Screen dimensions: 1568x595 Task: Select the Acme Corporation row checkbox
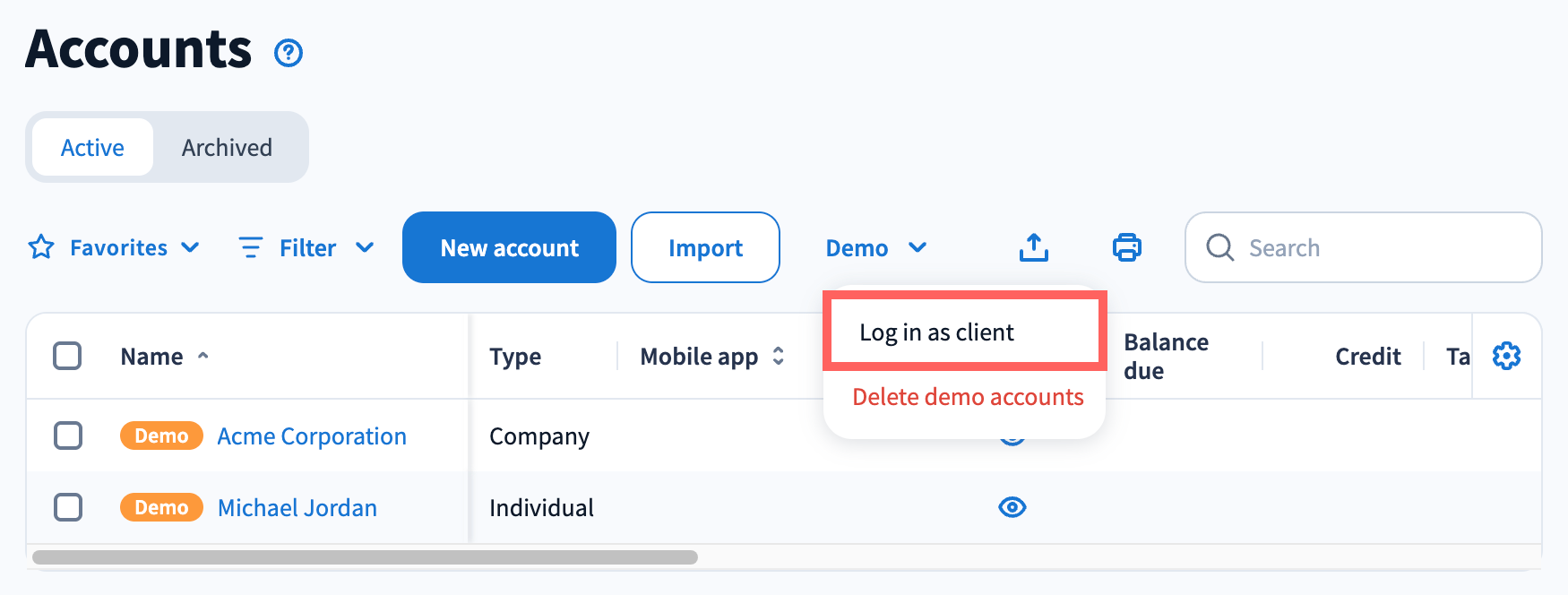pyautogui.click(x=68, y=436)
